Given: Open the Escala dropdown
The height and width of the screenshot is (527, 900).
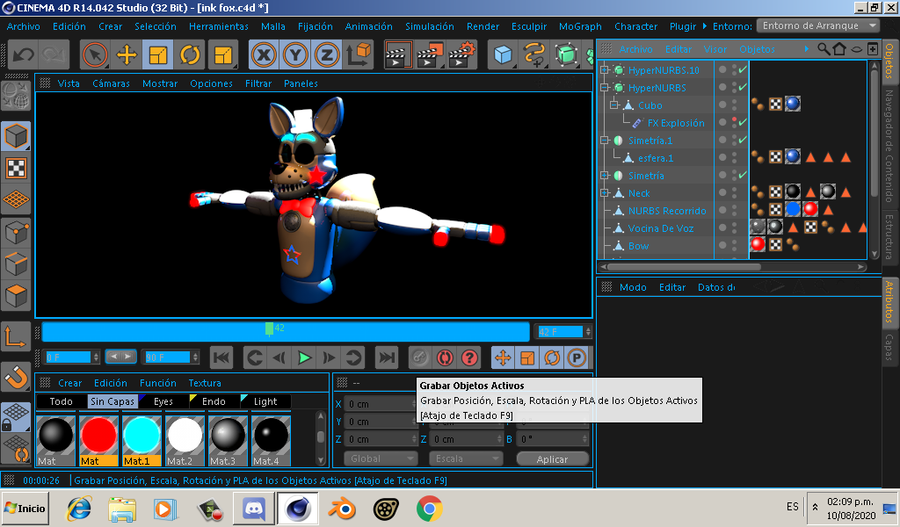Looking at the screenshot, I should point(465,459).
